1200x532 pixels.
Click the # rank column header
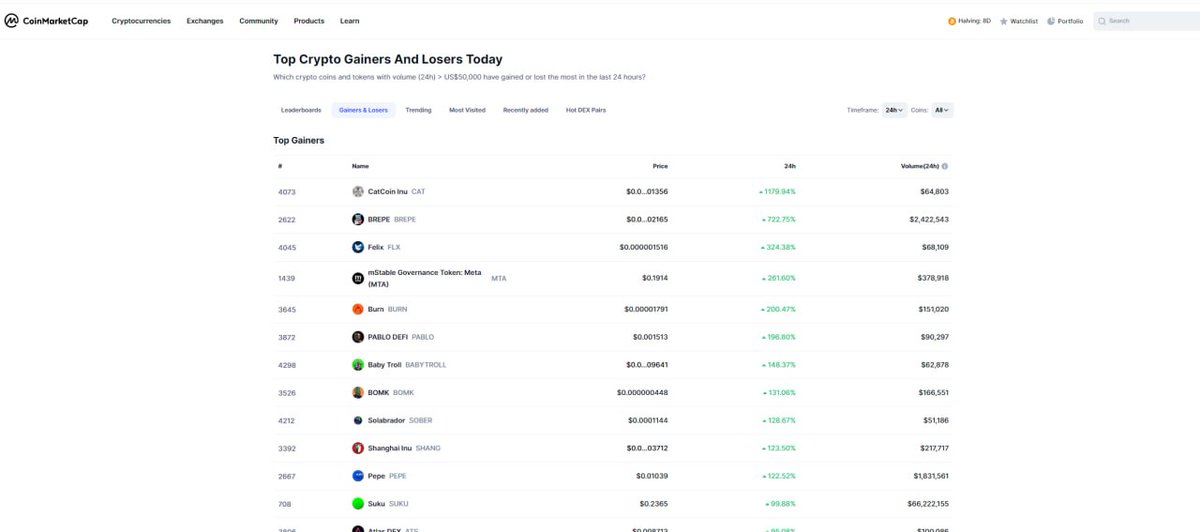click(x=280, y=166)
